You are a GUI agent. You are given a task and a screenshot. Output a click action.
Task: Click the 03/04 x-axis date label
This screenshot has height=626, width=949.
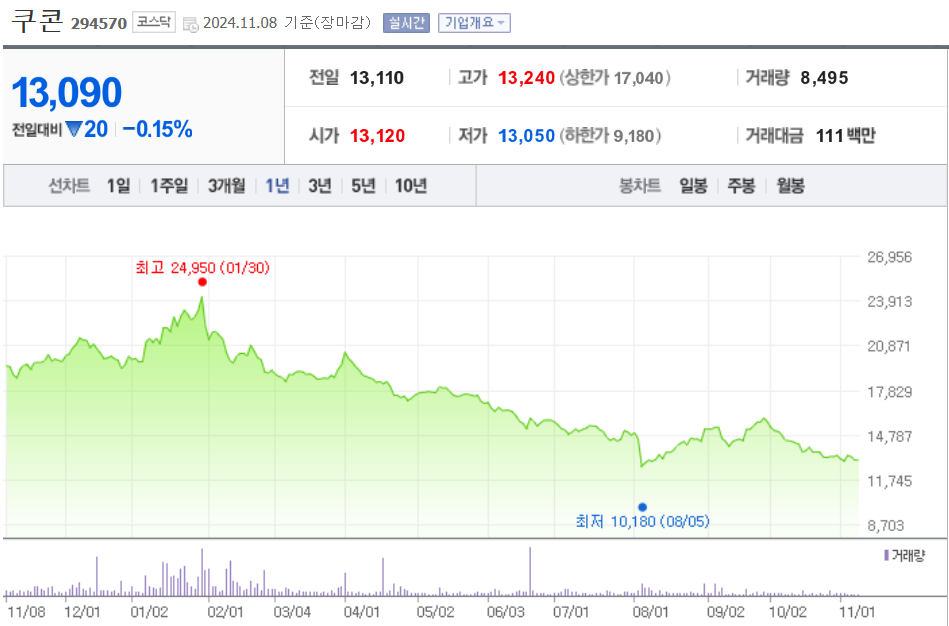tap(292, 611)
